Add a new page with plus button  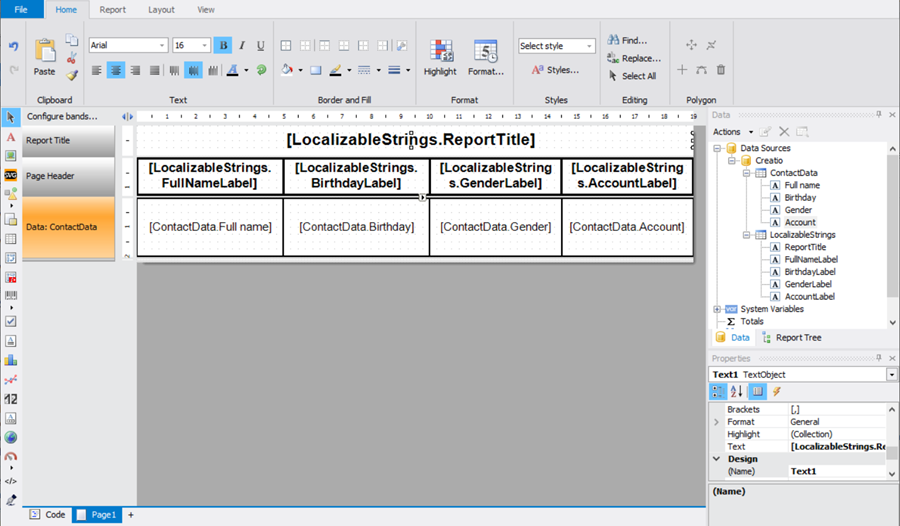[x=131, y=515]
